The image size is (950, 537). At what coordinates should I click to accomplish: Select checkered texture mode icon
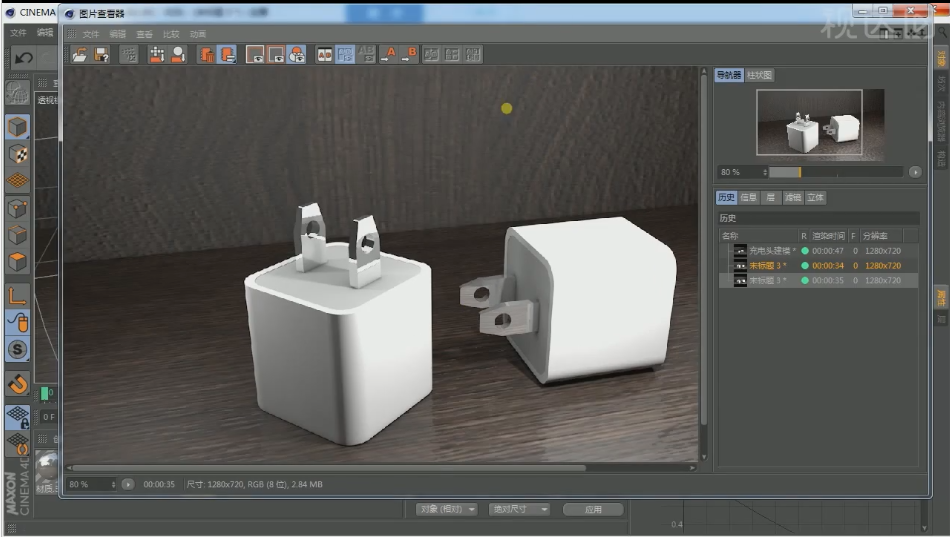click(x=18, y=154)
